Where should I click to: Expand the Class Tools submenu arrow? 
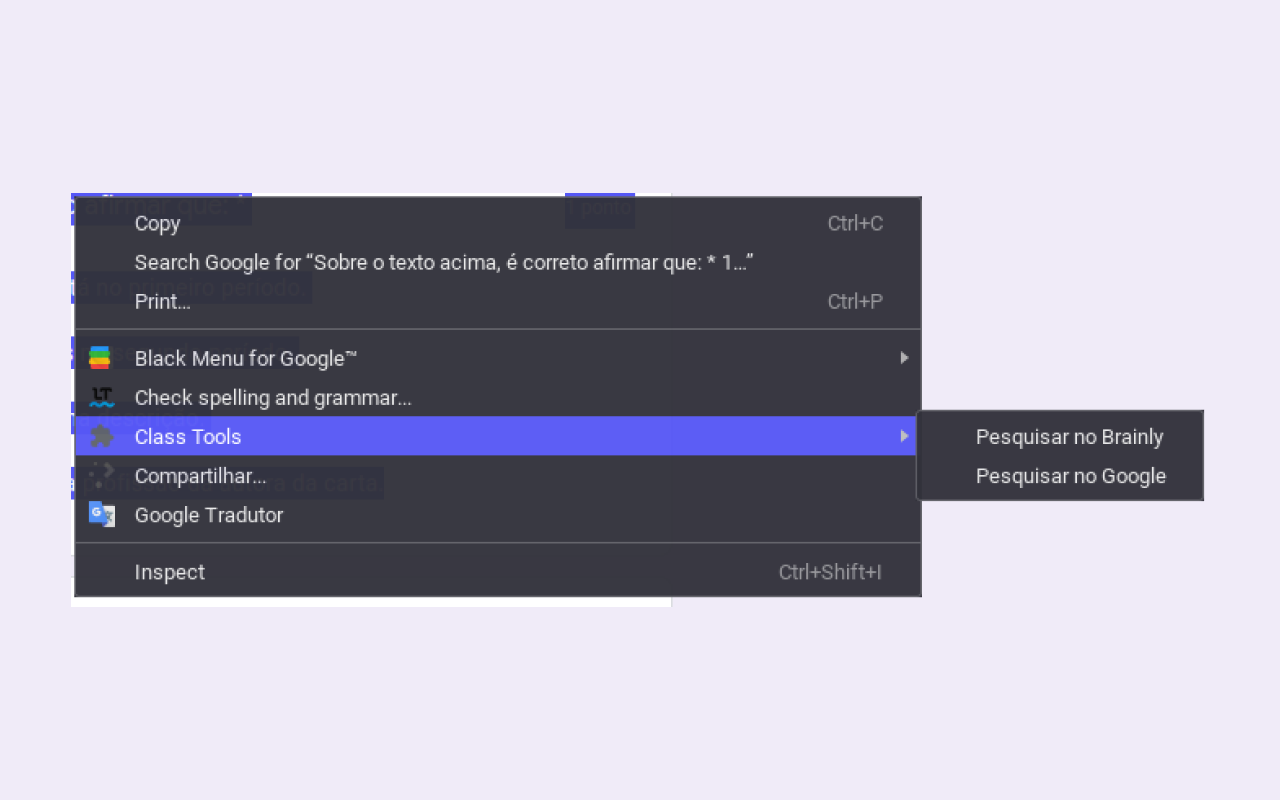(x=904, y=436)
